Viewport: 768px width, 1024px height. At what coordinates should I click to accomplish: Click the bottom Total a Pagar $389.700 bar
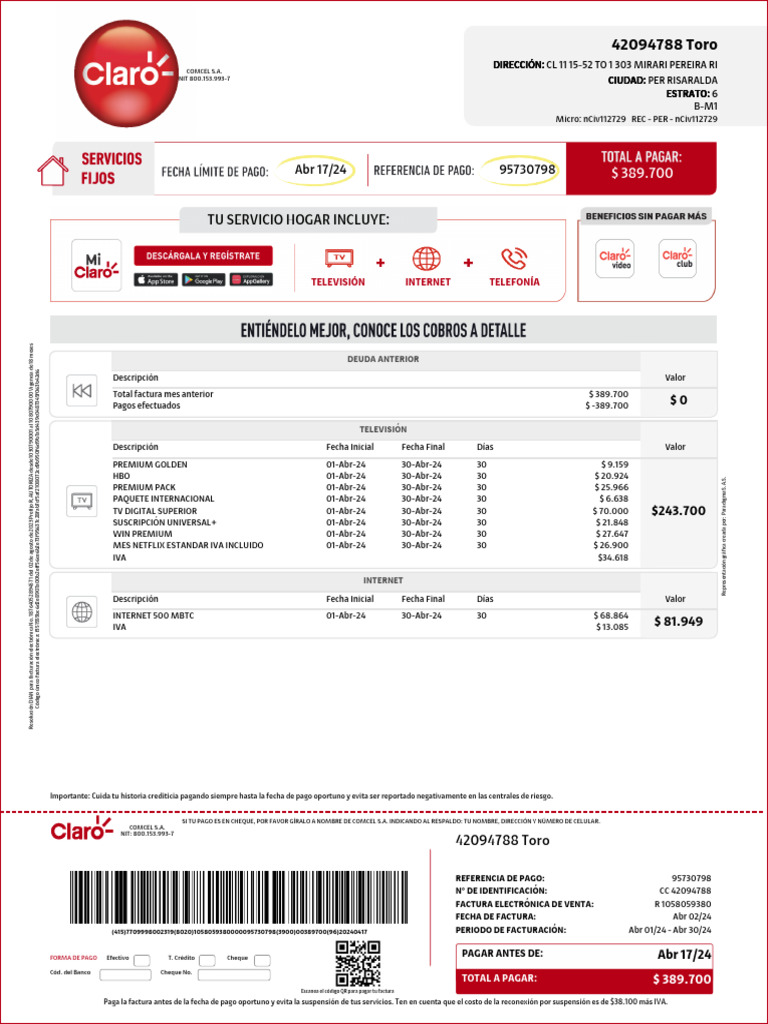point(584,979)
